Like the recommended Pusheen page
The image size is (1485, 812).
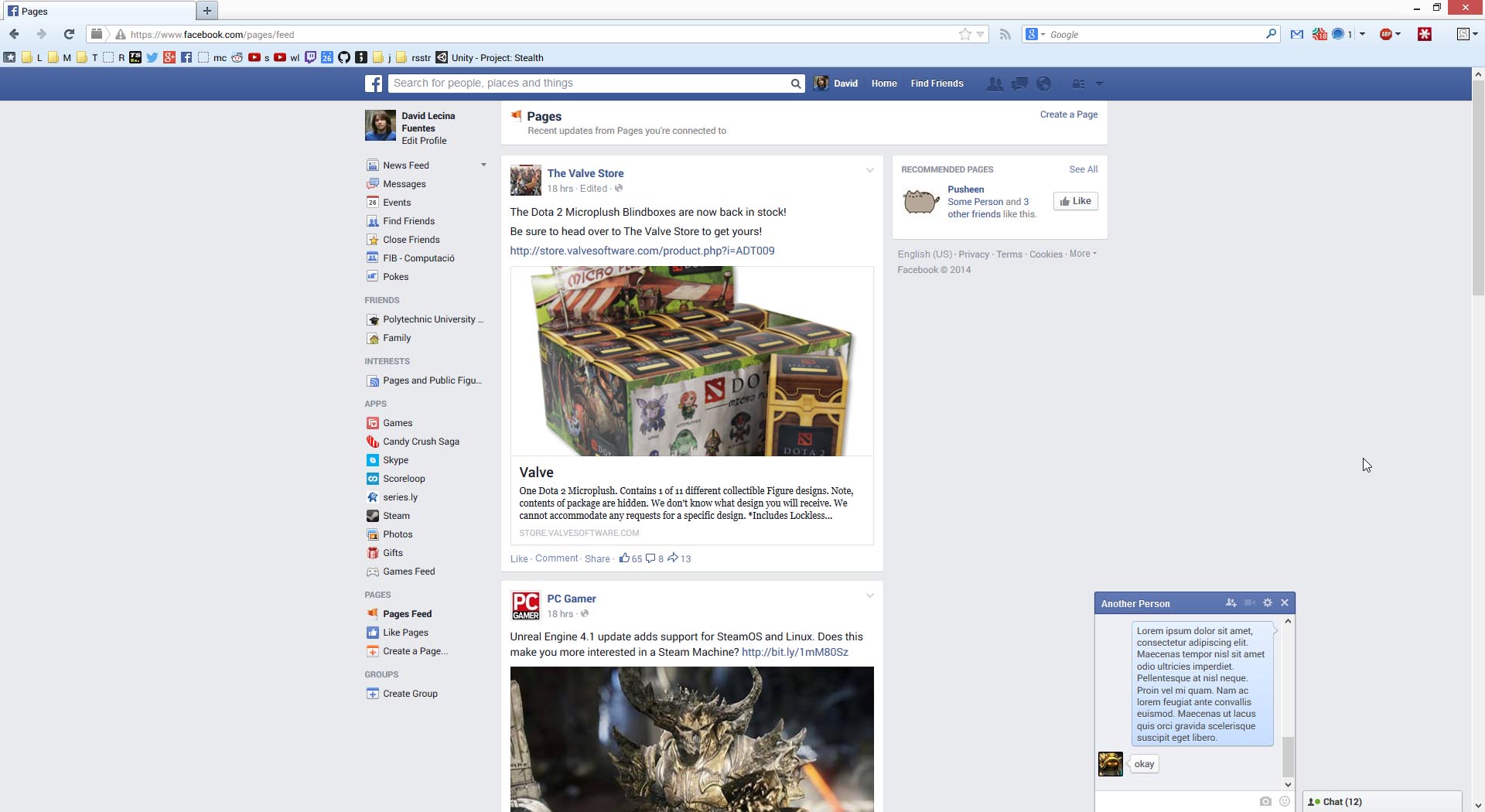coord(1075,201)
